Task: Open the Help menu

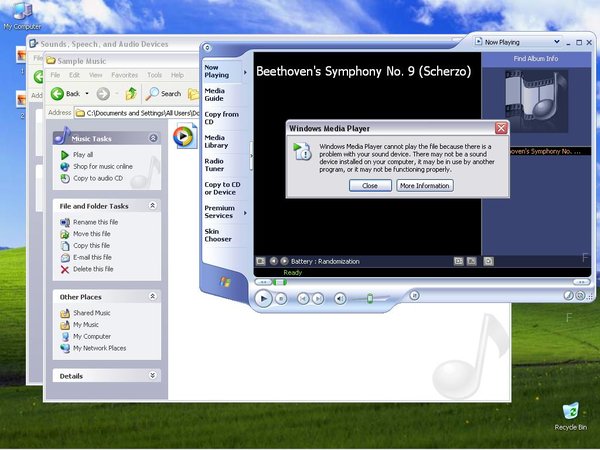Action: (177, 75)
